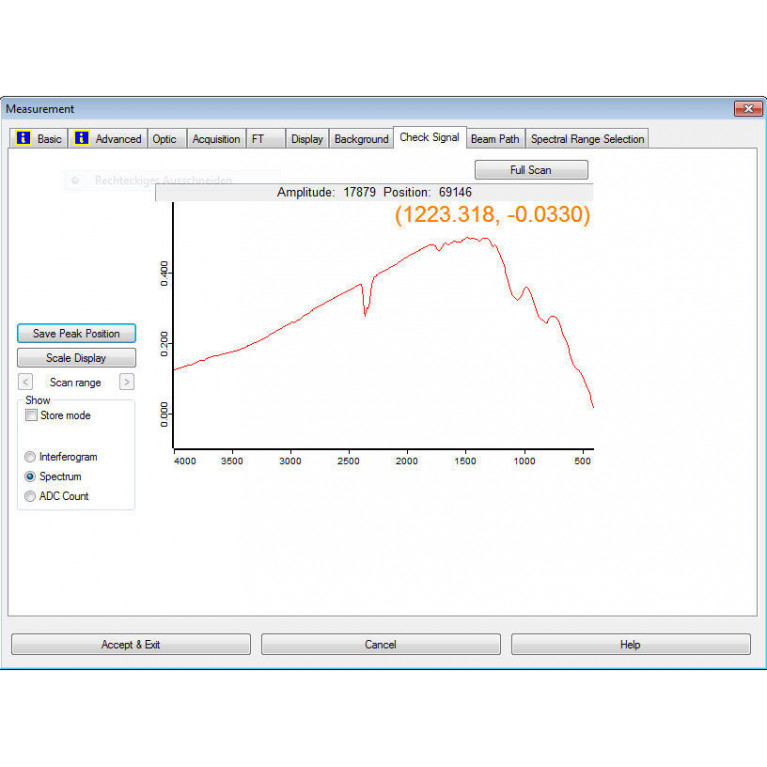Click Accept & Exit
This screenshot has width=767, height=767.
(x=131, y=645)
